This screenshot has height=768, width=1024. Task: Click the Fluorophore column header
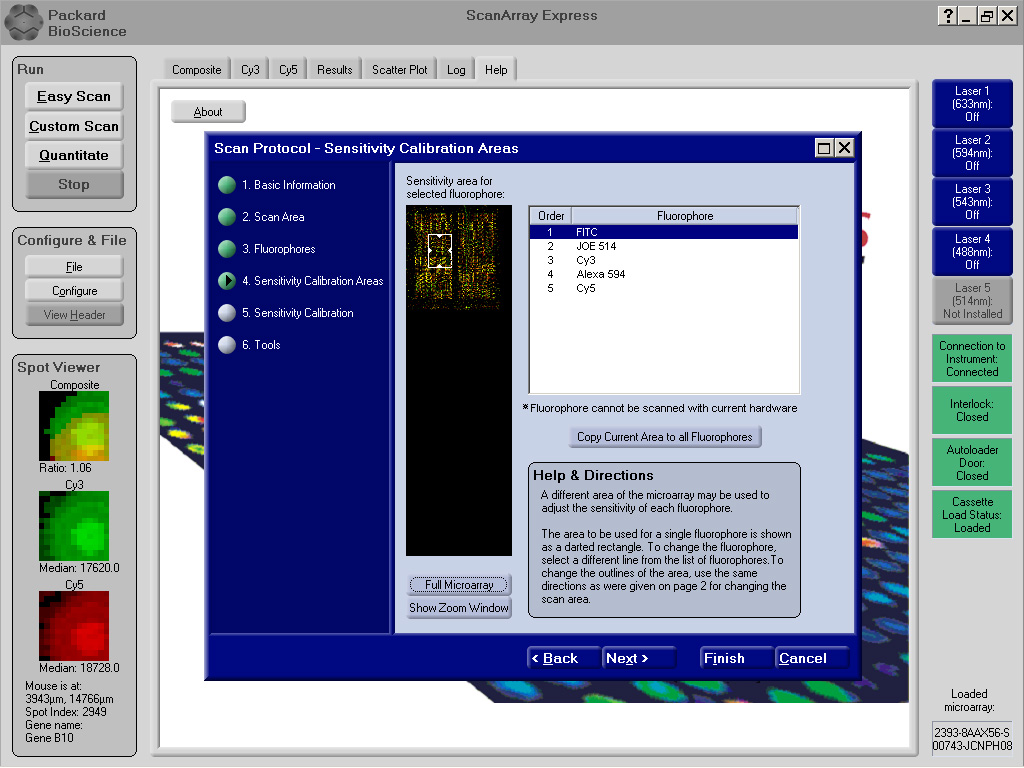tap(684, 216)
